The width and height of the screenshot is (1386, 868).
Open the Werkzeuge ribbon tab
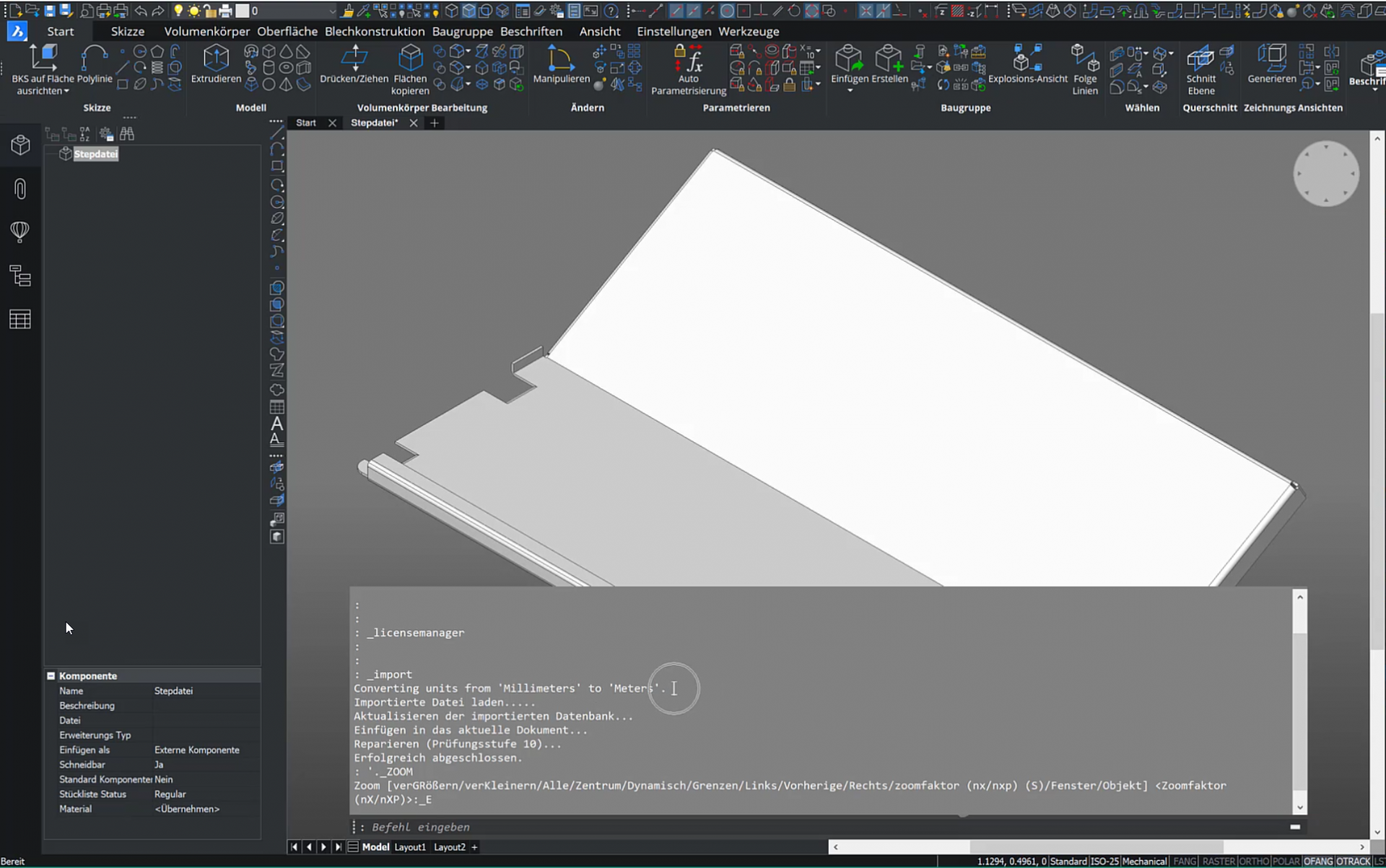pos(749,31)
